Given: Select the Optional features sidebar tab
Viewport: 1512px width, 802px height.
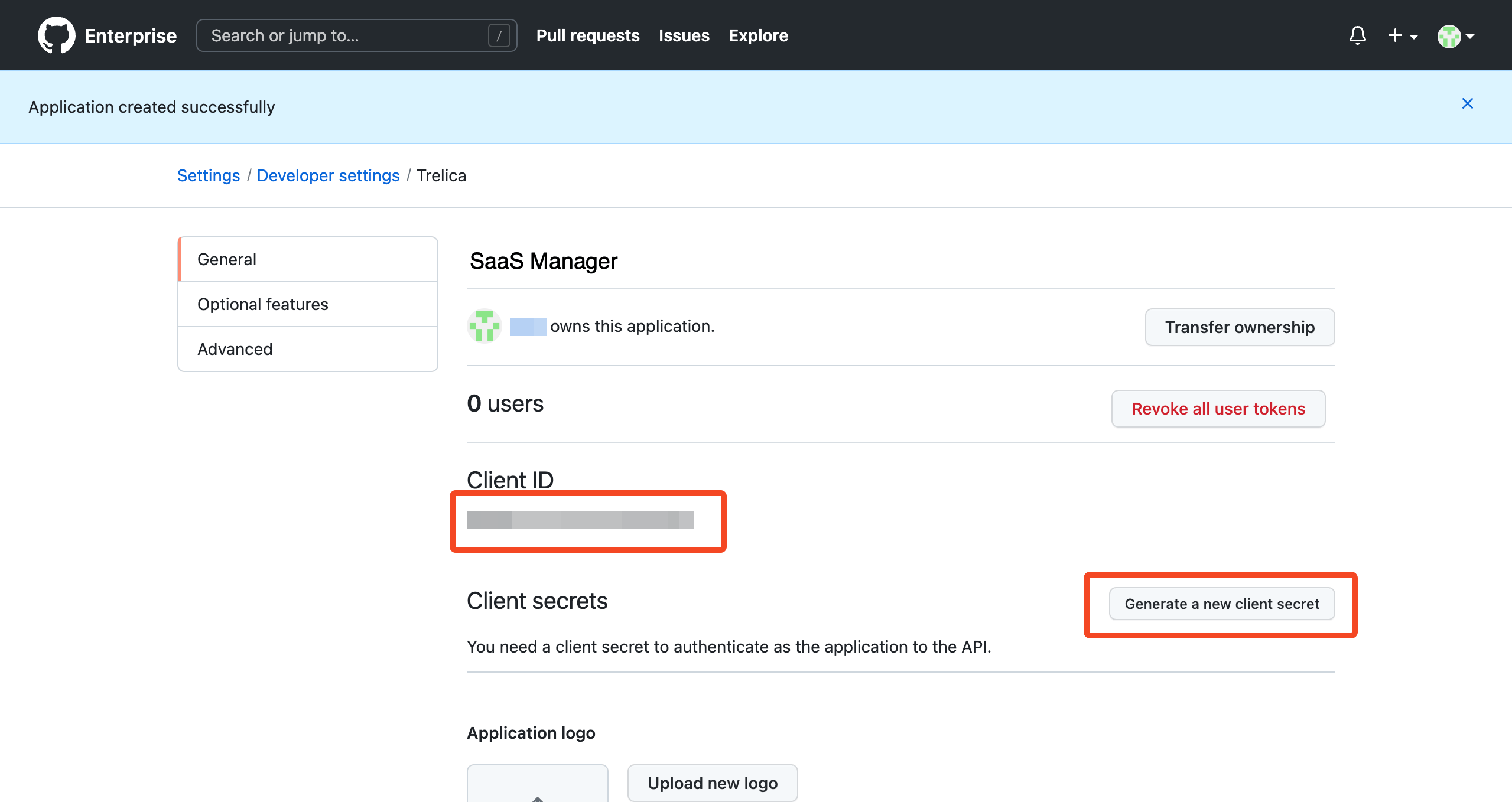Looking at the screenshot, I should point(308,304).
